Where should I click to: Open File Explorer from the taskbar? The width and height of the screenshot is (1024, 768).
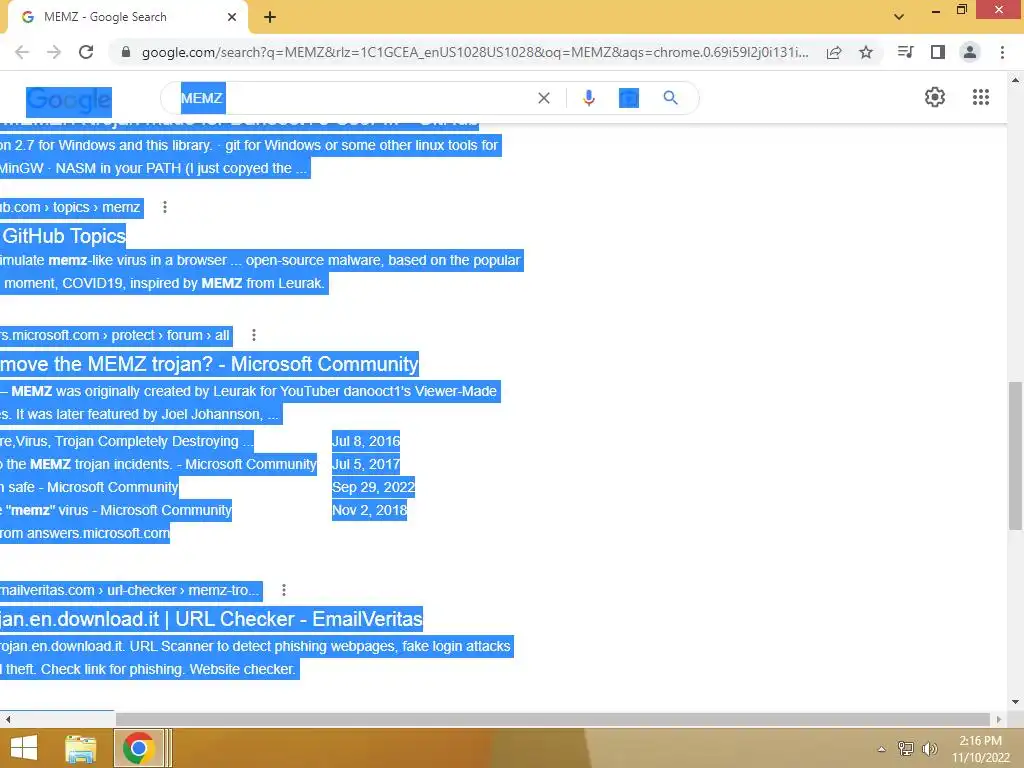coord(80,748)
